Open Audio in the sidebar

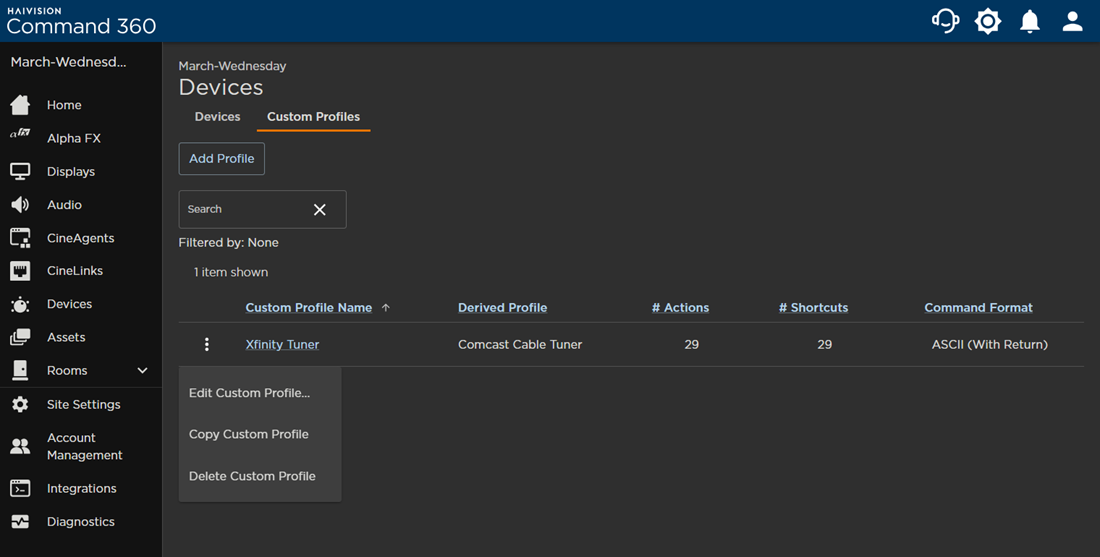(x=65, y=205)
